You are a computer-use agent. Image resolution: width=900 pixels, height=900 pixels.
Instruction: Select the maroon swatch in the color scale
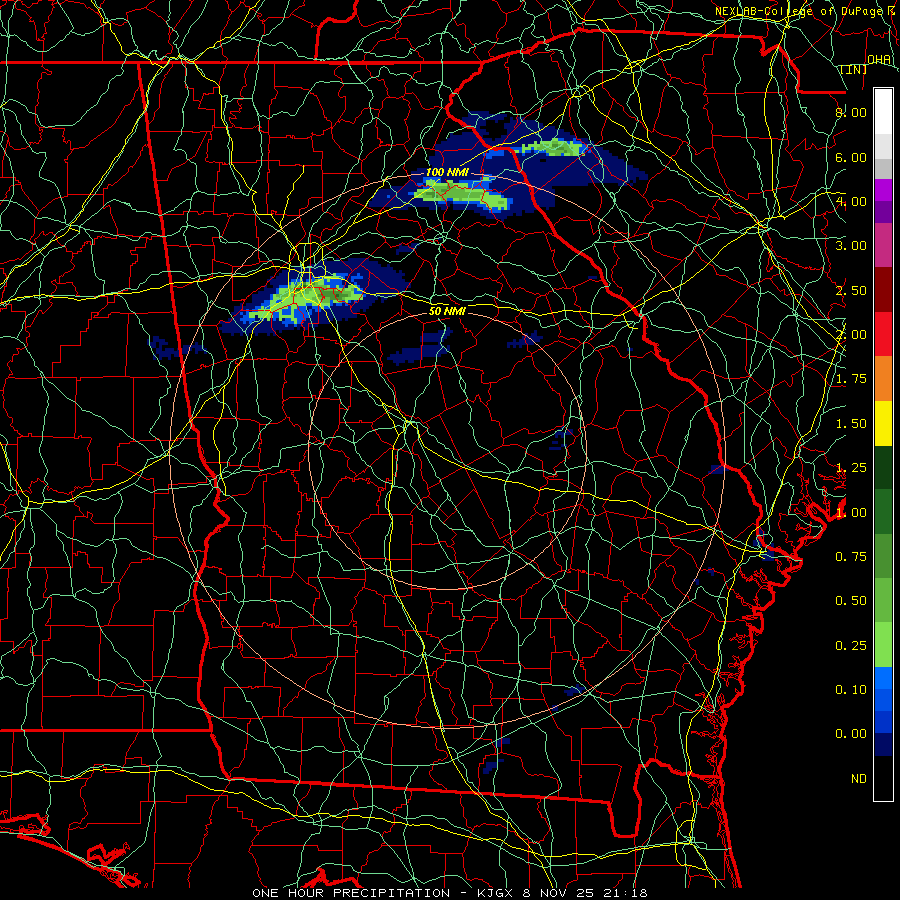pos(883,290)
